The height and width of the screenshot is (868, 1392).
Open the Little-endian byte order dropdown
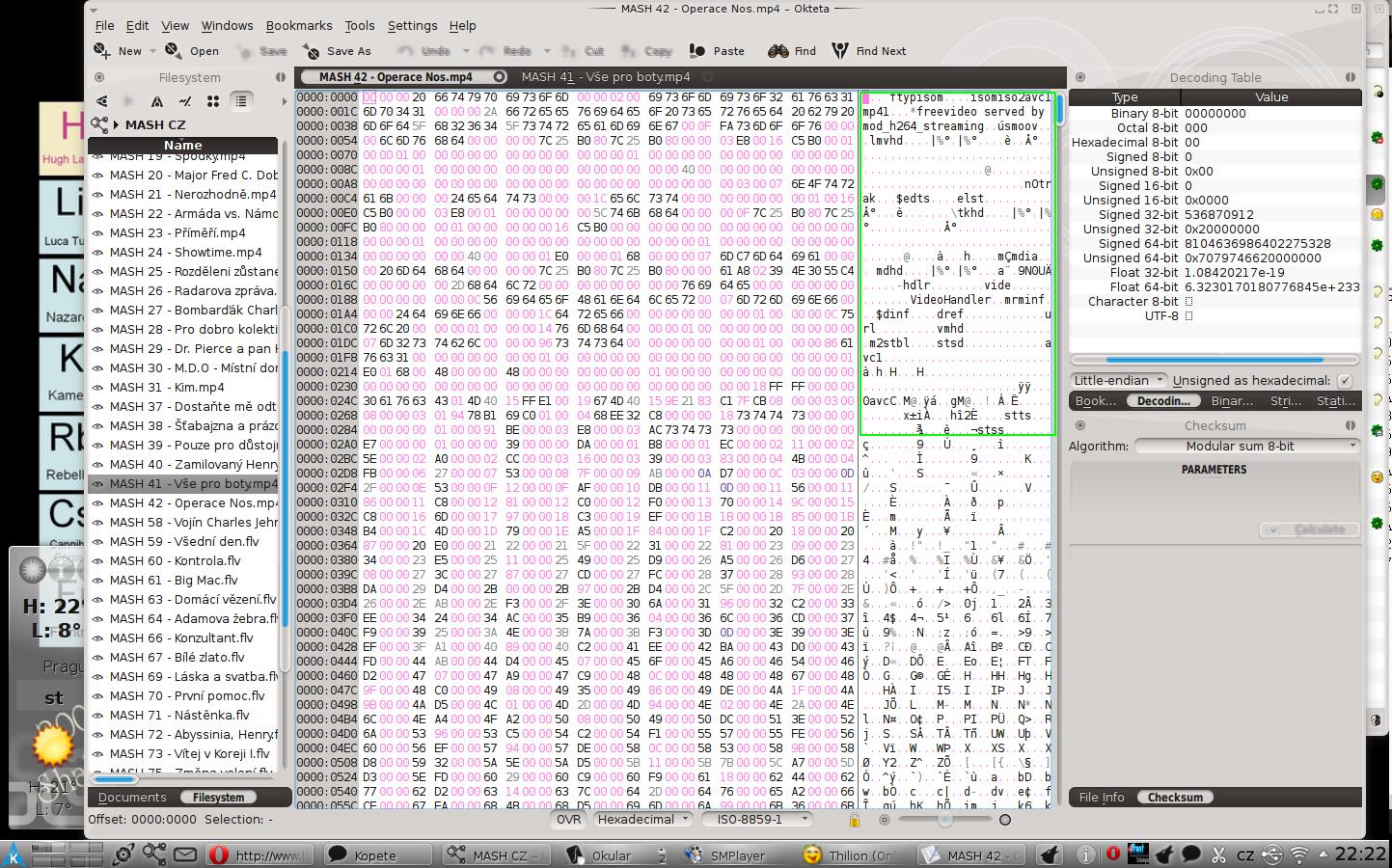tap(1118, 380)
